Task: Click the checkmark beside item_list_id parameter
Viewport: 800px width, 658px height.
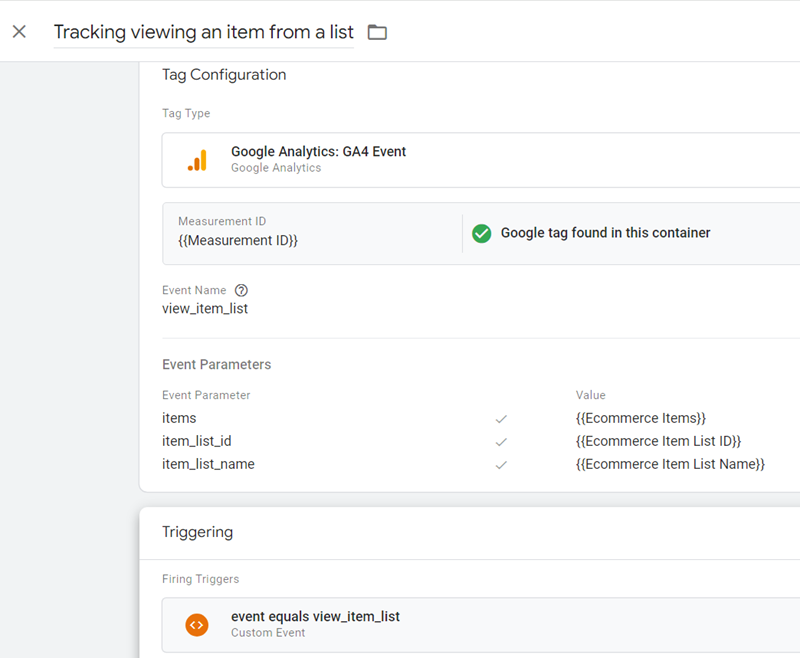Action: click(502, 441)
